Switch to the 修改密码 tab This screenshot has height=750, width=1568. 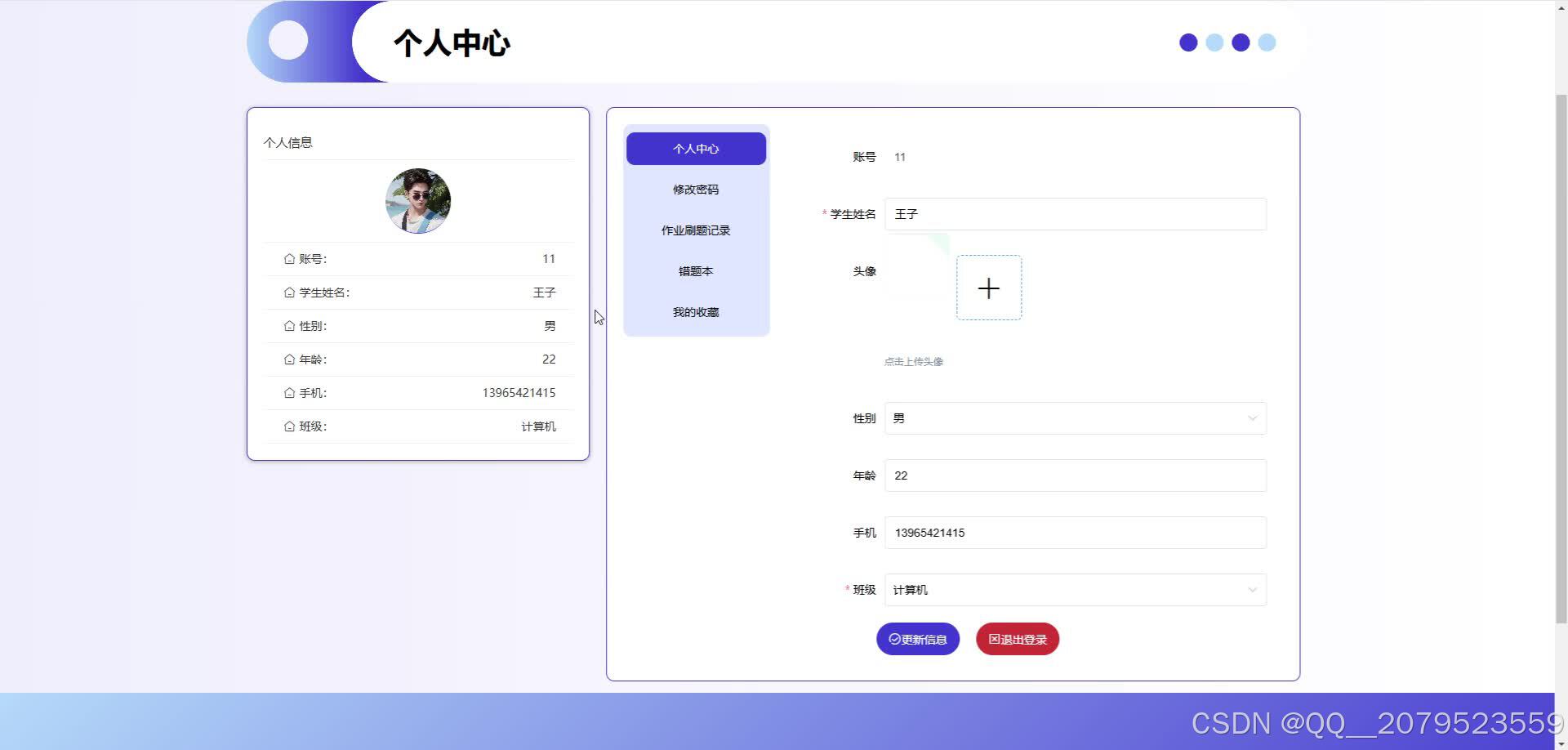click(695, 189)
